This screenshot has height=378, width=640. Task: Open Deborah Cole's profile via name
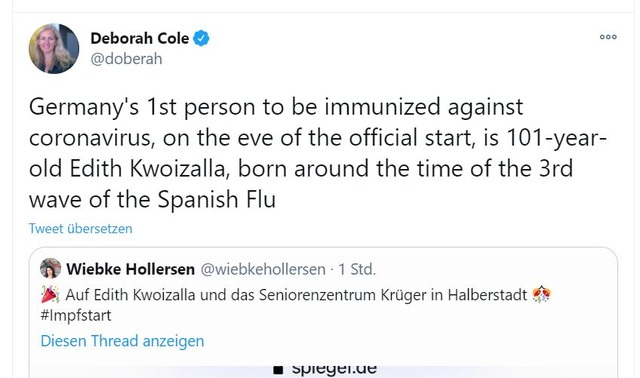click(x=140, y=38)
